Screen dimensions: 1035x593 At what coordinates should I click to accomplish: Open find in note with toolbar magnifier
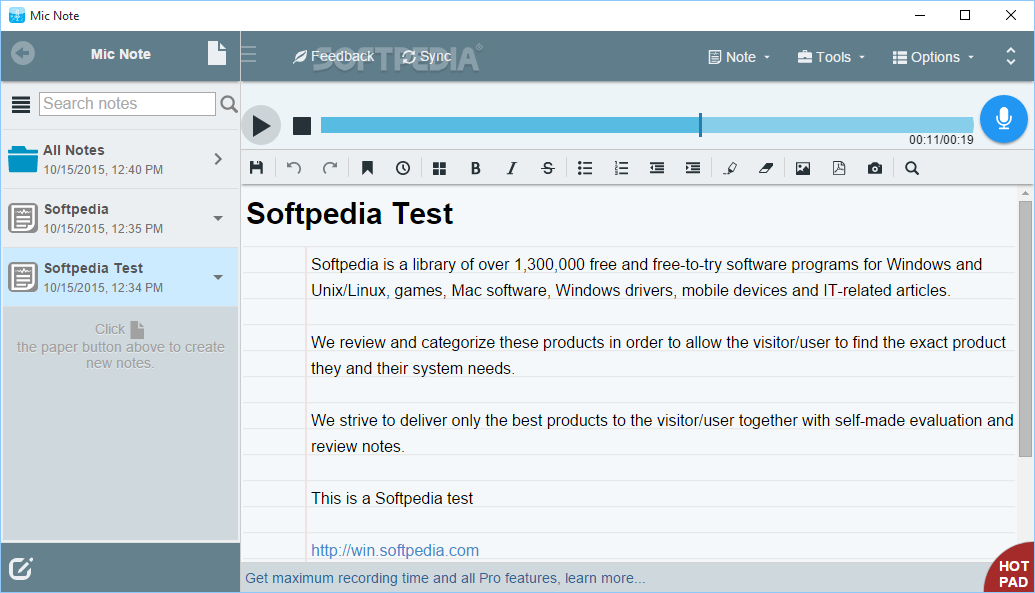coord(912,168)
